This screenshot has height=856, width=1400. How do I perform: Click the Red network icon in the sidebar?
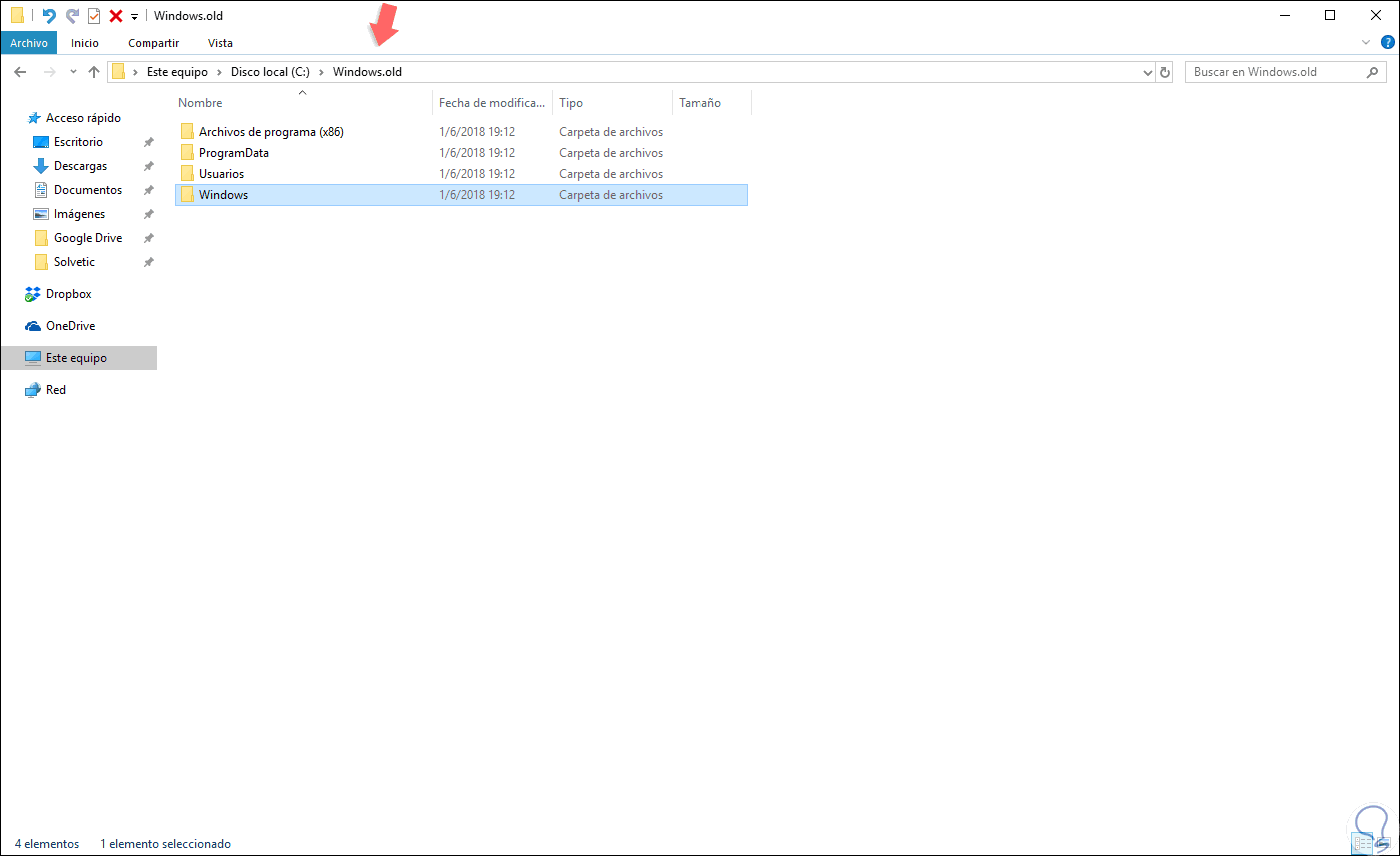pyautogui.click(x=33, y=390)
